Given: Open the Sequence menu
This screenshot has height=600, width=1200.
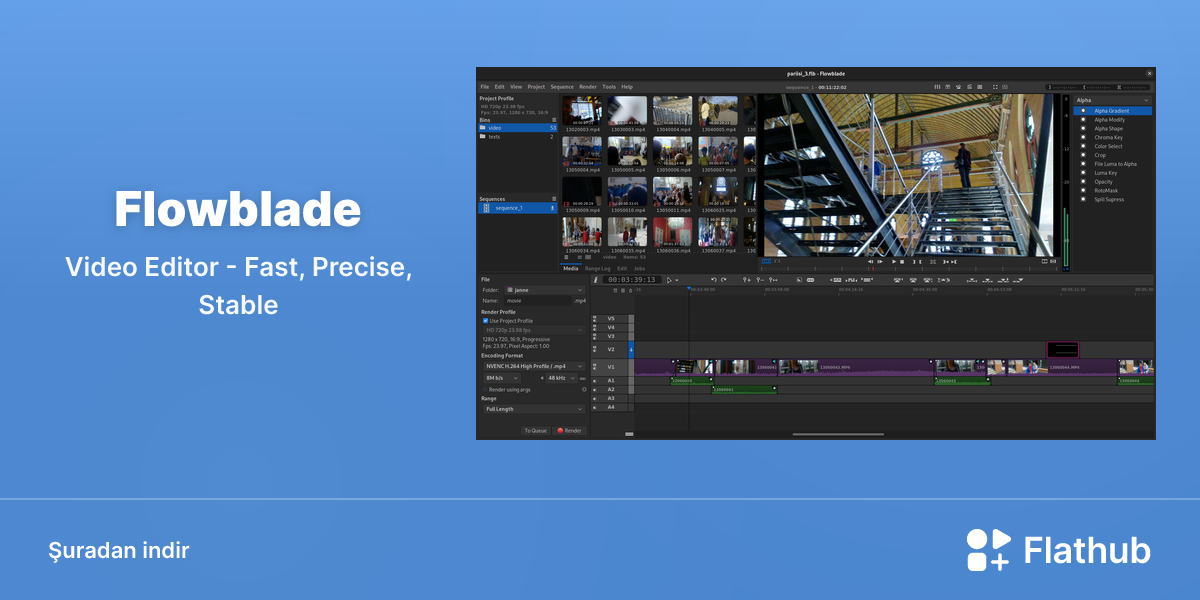Looking at the screenshot, I should pyautogui.click(x=562, y=87).
